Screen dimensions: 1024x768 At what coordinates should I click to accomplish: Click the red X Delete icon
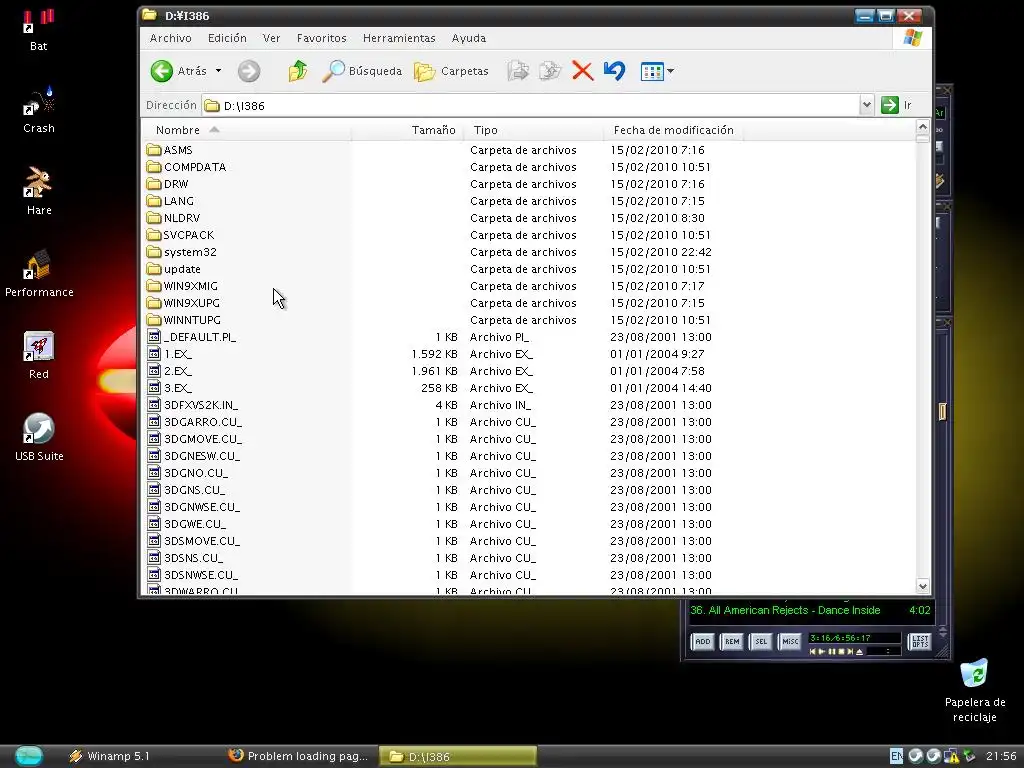click(582, 71)
